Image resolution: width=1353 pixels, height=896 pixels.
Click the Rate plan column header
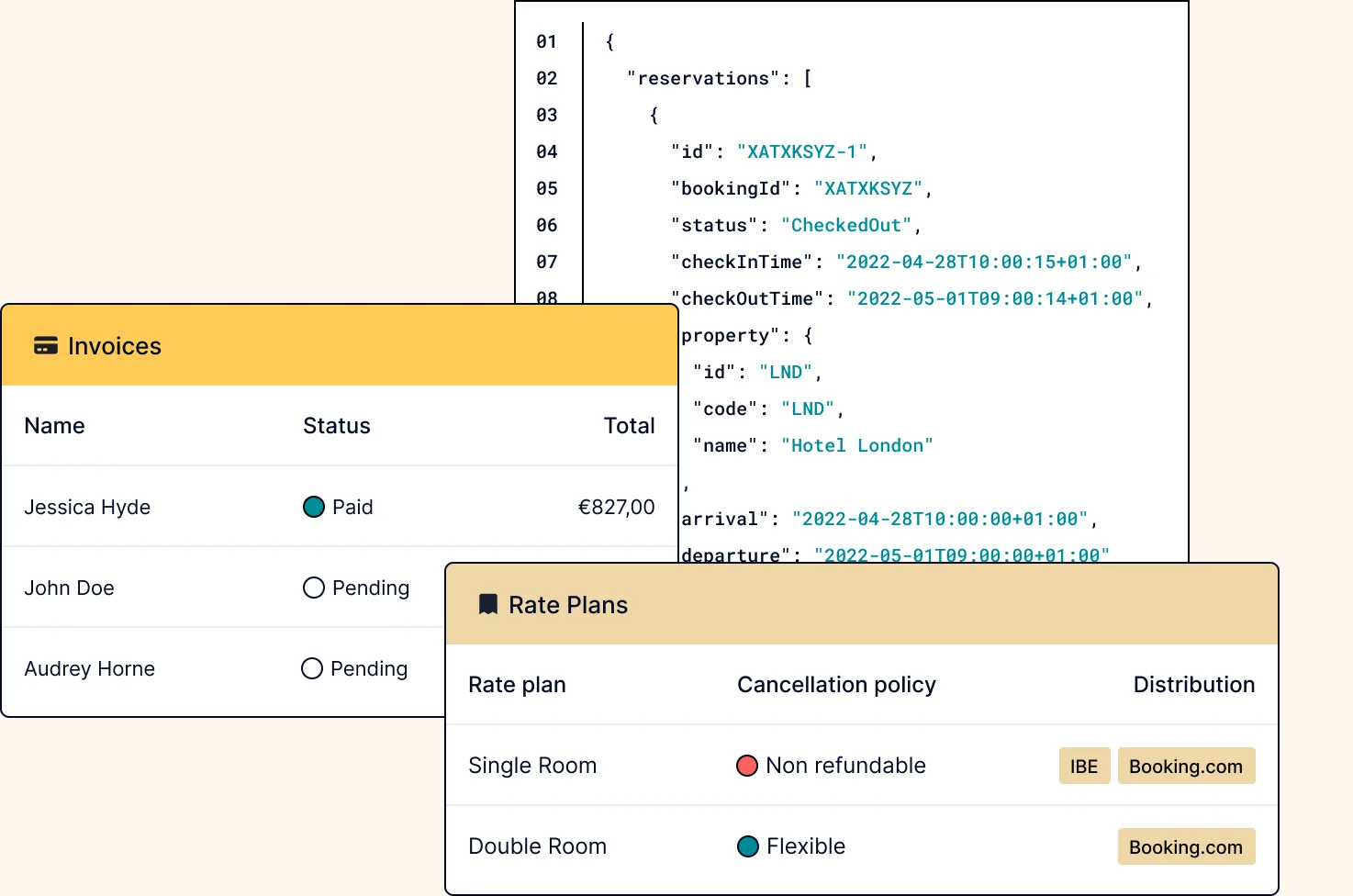(517, 685)
